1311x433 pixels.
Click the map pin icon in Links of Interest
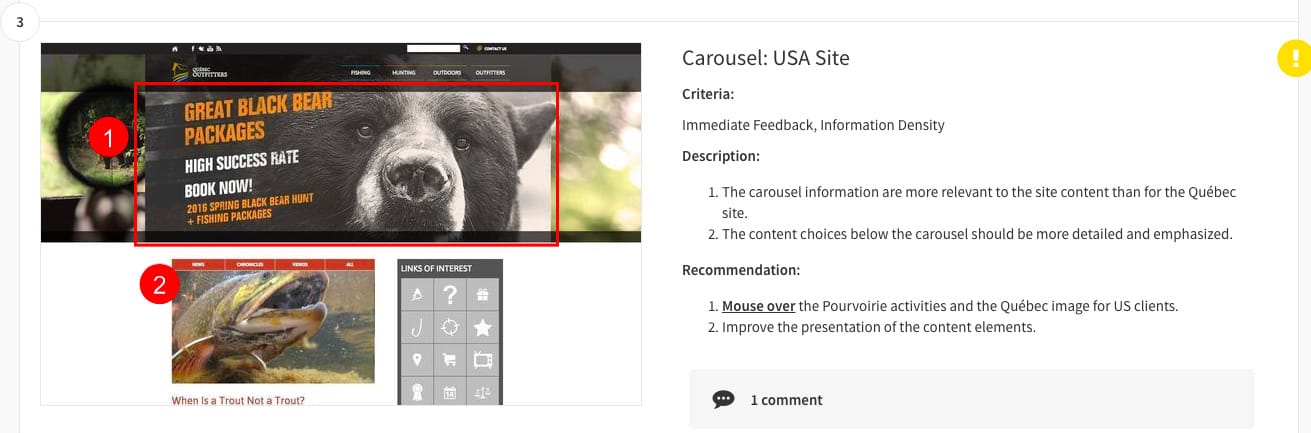pyautogui.click(x=417, y=360)
